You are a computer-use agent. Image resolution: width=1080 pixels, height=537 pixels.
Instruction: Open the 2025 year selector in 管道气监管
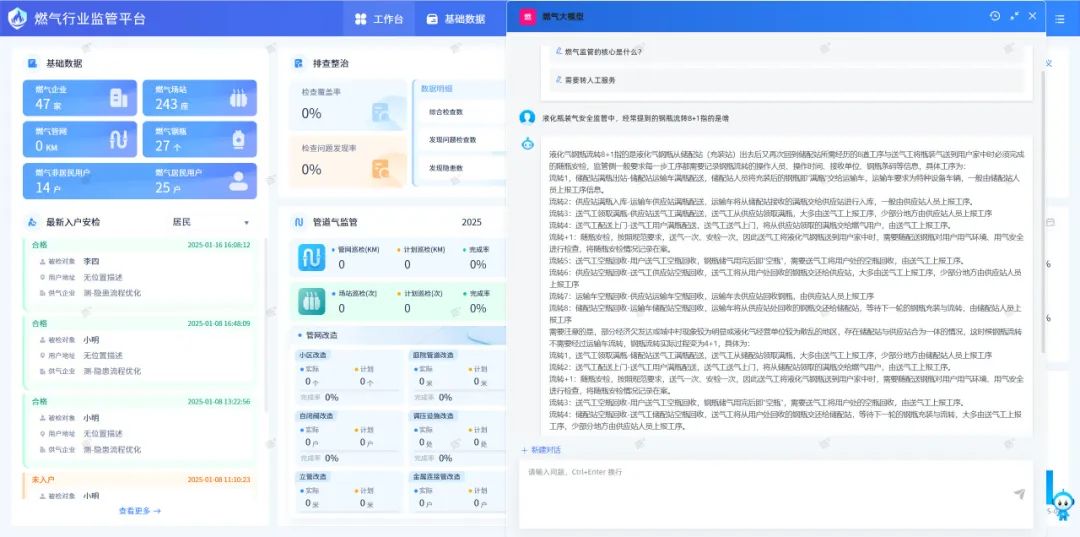[472, 222]
